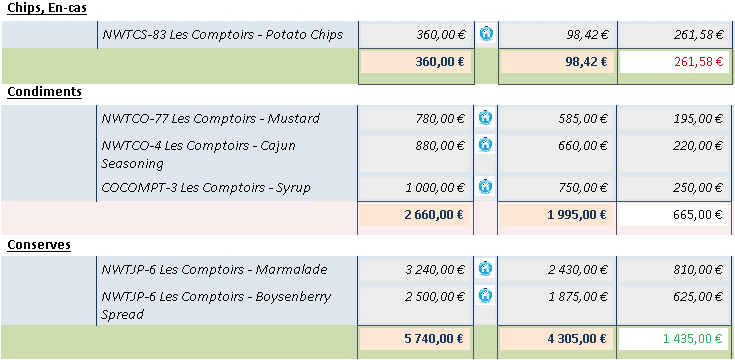Click the blue icon beside Cajun Seasoning
The height and width of the screenshot is (360, 735).
pos(486,145)
